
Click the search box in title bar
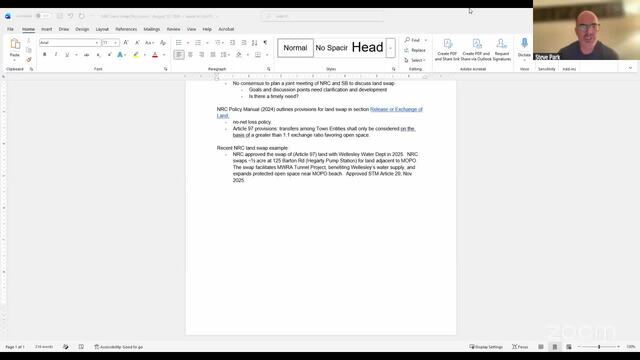322,16
